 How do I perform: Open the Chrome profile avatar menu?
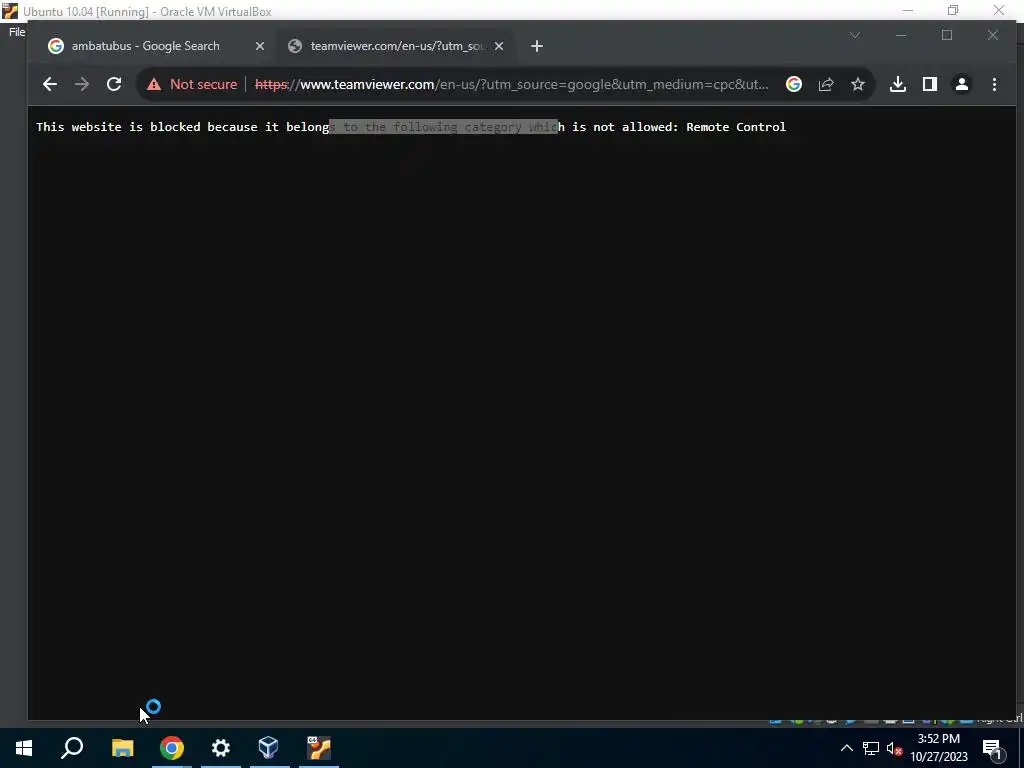962,84
